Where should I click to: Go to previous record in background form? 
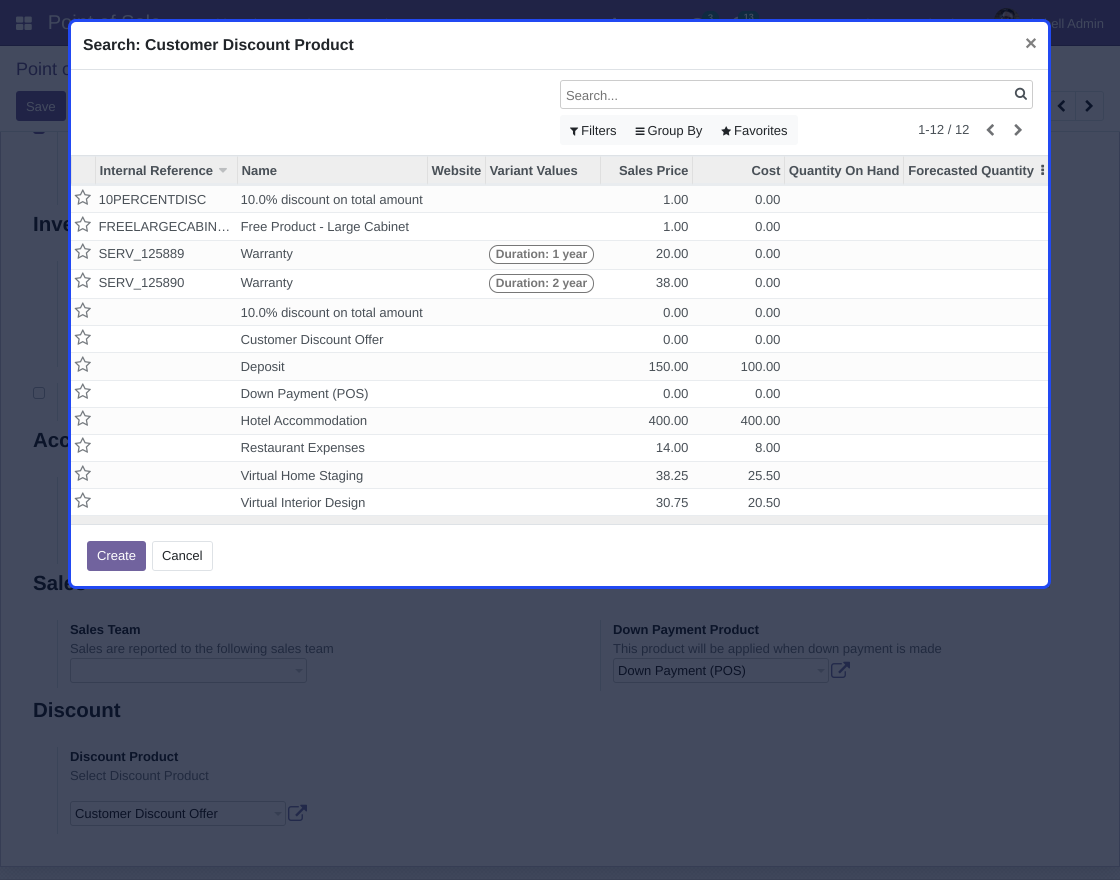pyautogui.click(x=1062, y=106)
